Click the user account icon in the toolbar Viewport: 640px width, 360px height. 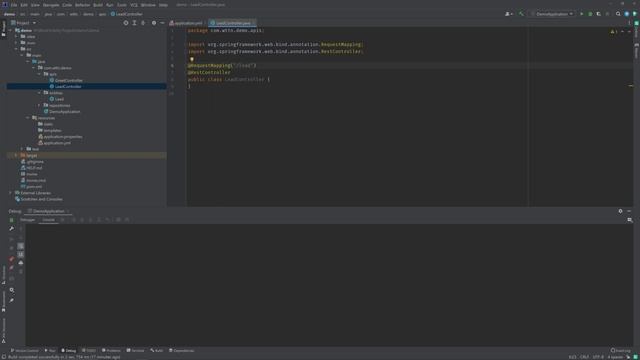(509, 14)
